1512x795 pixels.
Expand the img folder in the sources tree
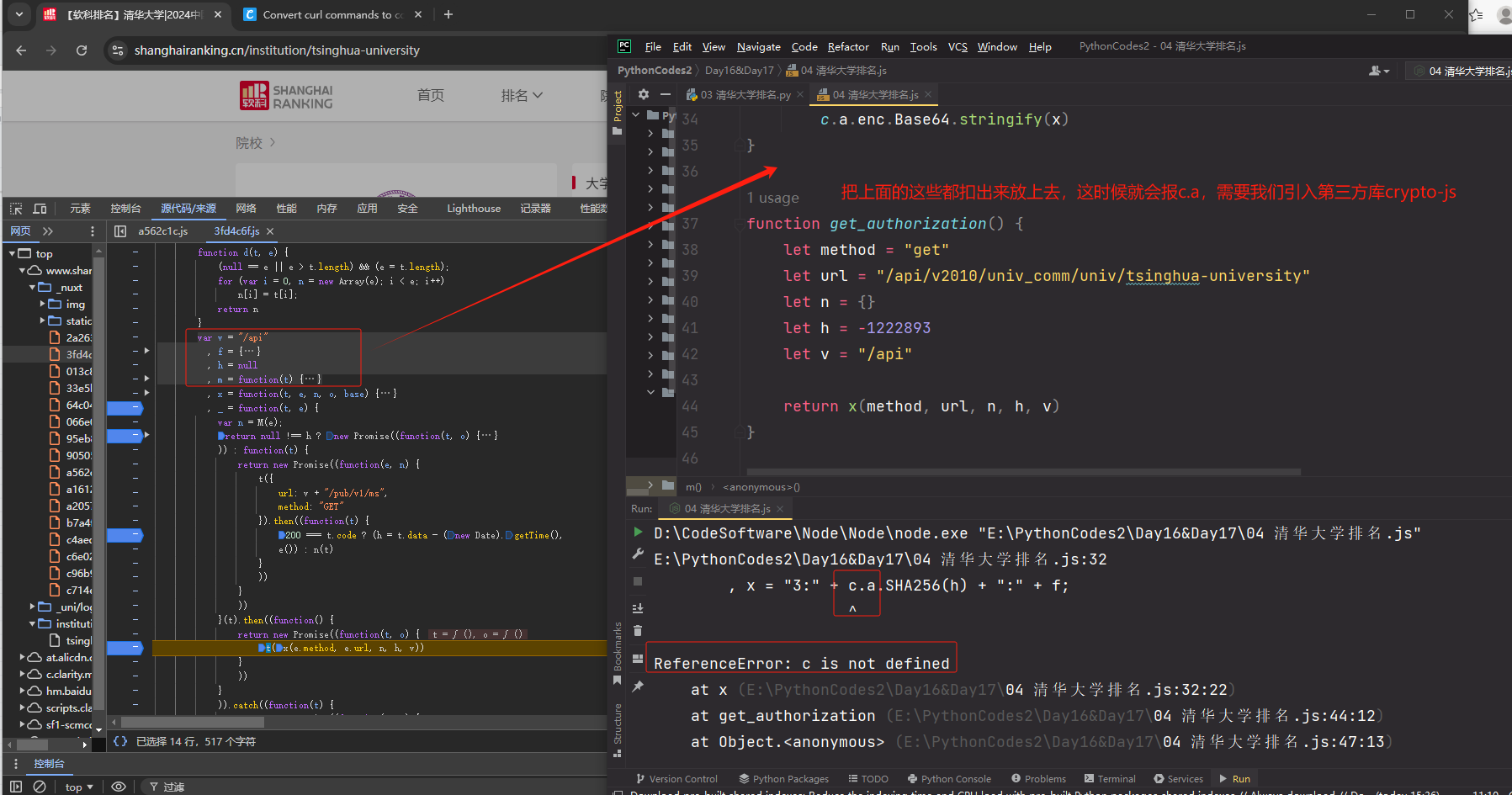pos(42,304)
